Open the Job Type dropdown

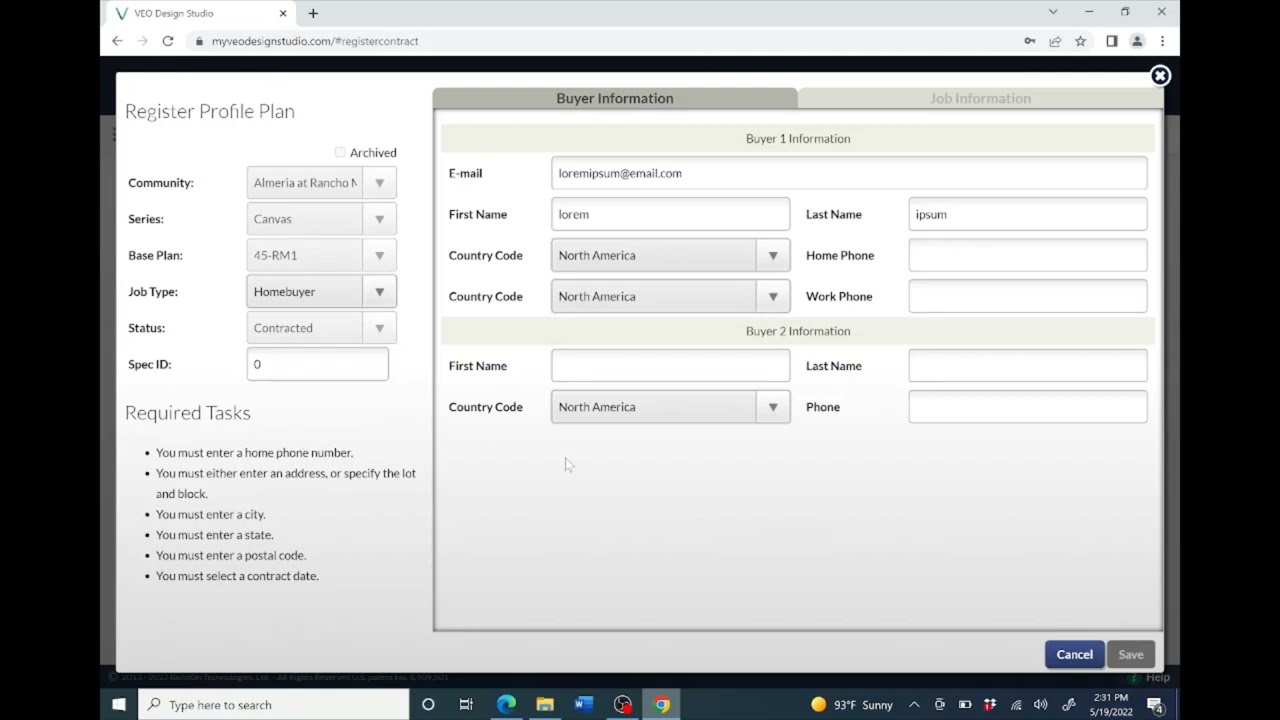(321, 291)
